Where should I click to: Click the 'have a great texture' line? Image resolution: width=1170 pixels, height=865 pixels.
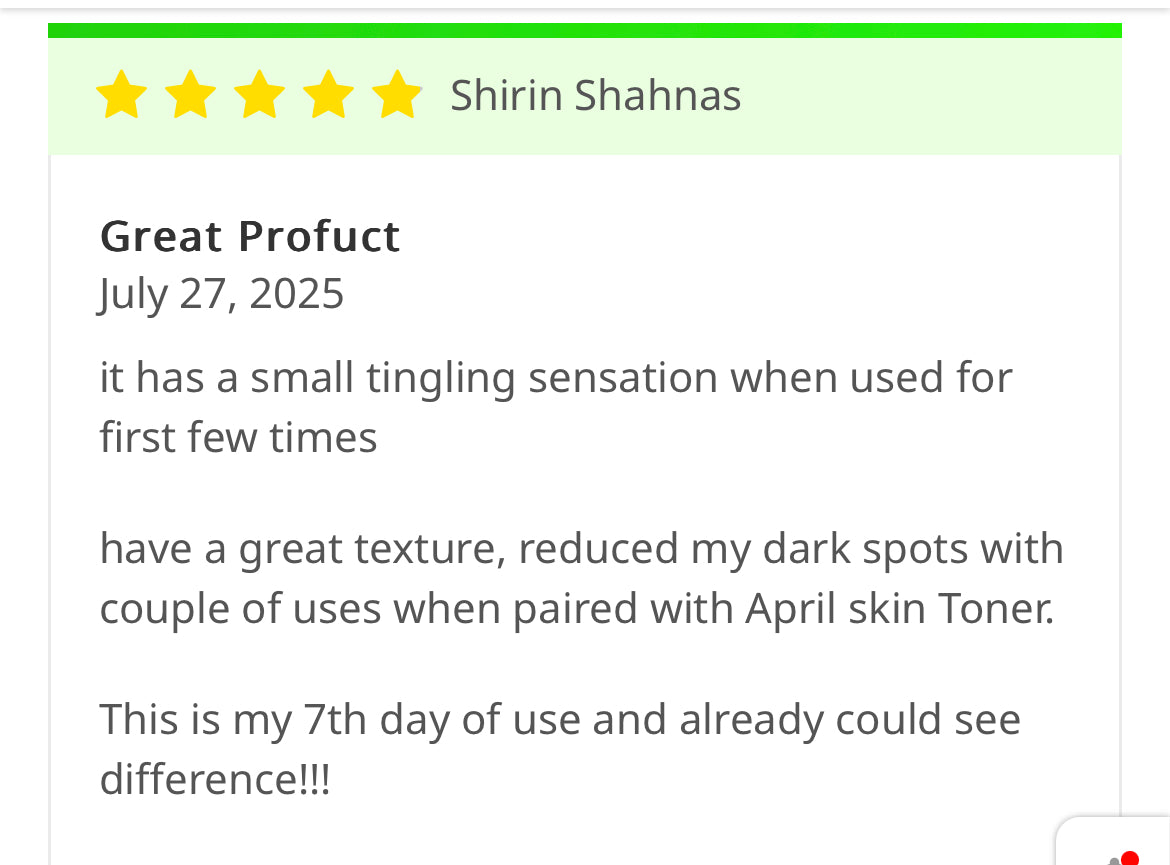[580, 549]
